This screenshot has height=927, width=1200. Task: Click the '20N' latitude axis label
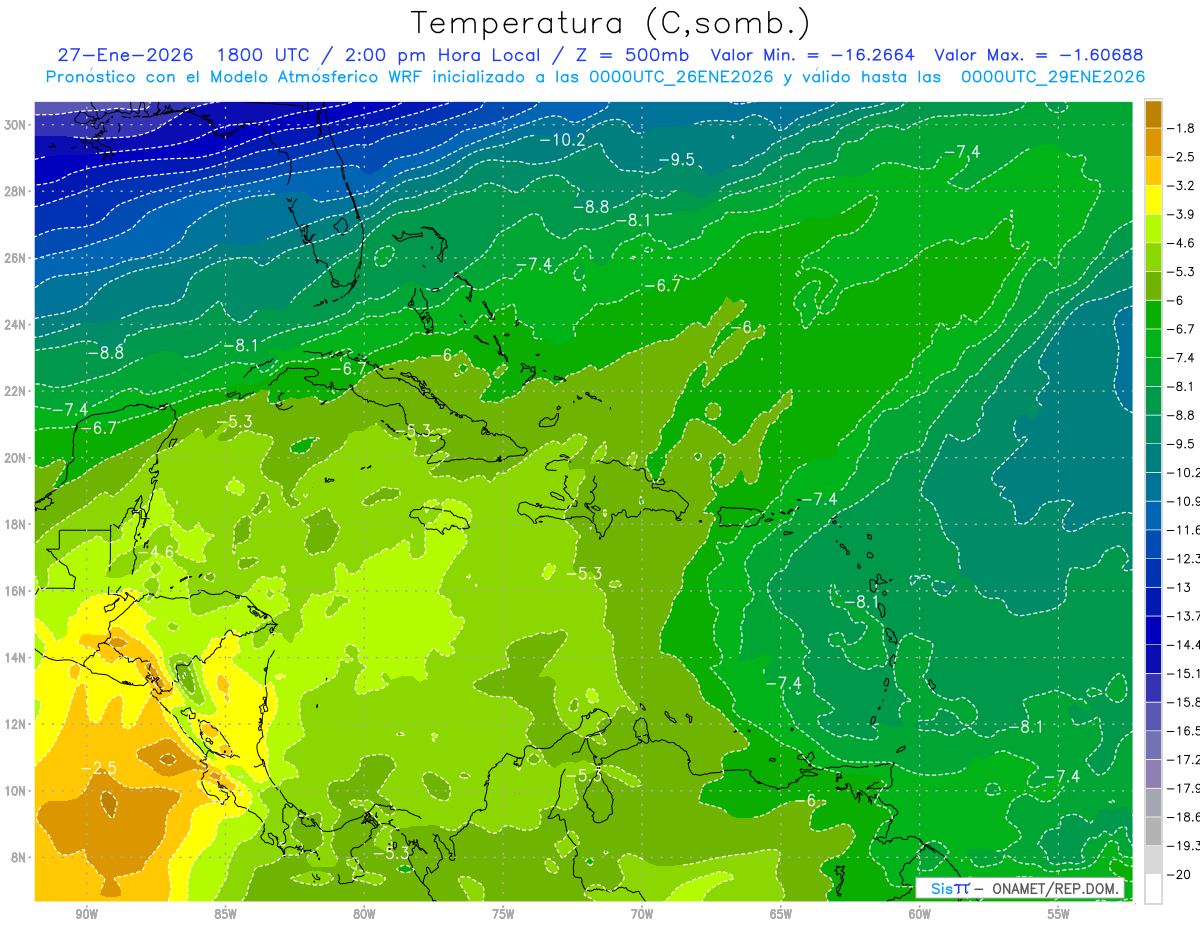pyautogui.click(x=17, y=457)
